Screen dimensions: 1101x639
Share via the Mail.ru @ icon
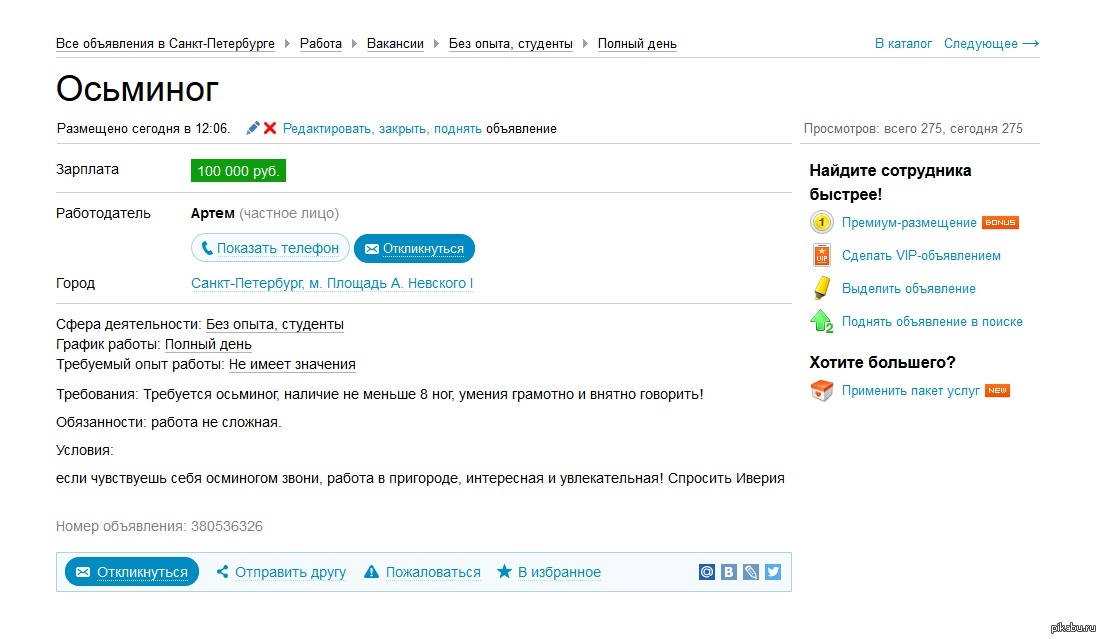707,572
